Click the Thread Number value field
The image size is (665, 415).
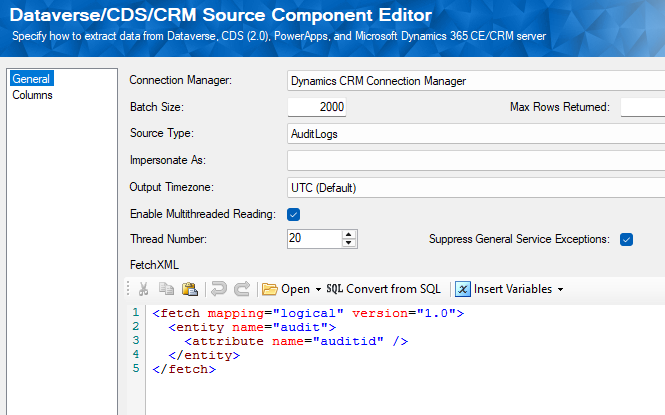point(314,239)
